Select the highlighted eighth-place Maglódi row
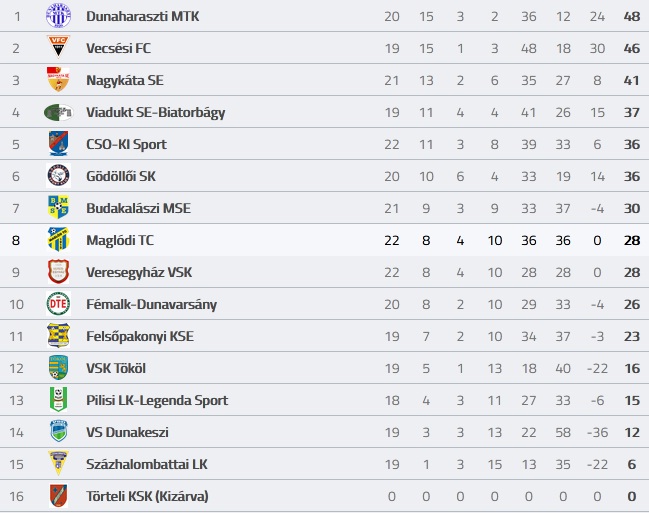 [324, 240]
